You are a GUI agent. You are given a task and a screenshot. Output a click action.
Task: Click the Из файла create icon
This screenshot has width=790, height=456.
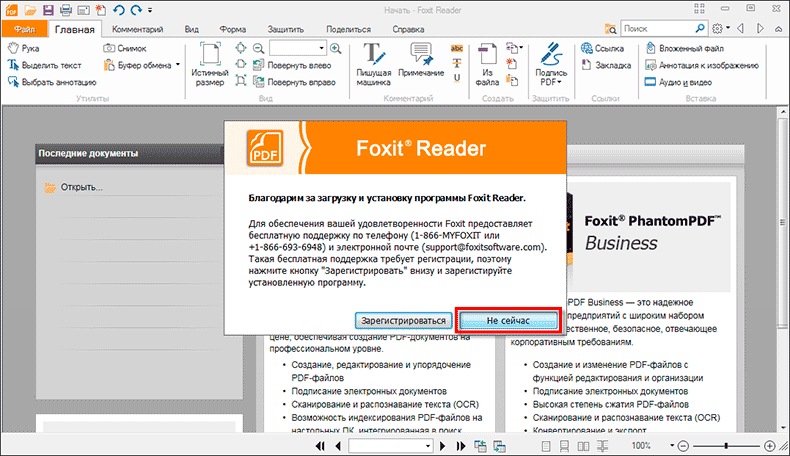coord(487,64)
